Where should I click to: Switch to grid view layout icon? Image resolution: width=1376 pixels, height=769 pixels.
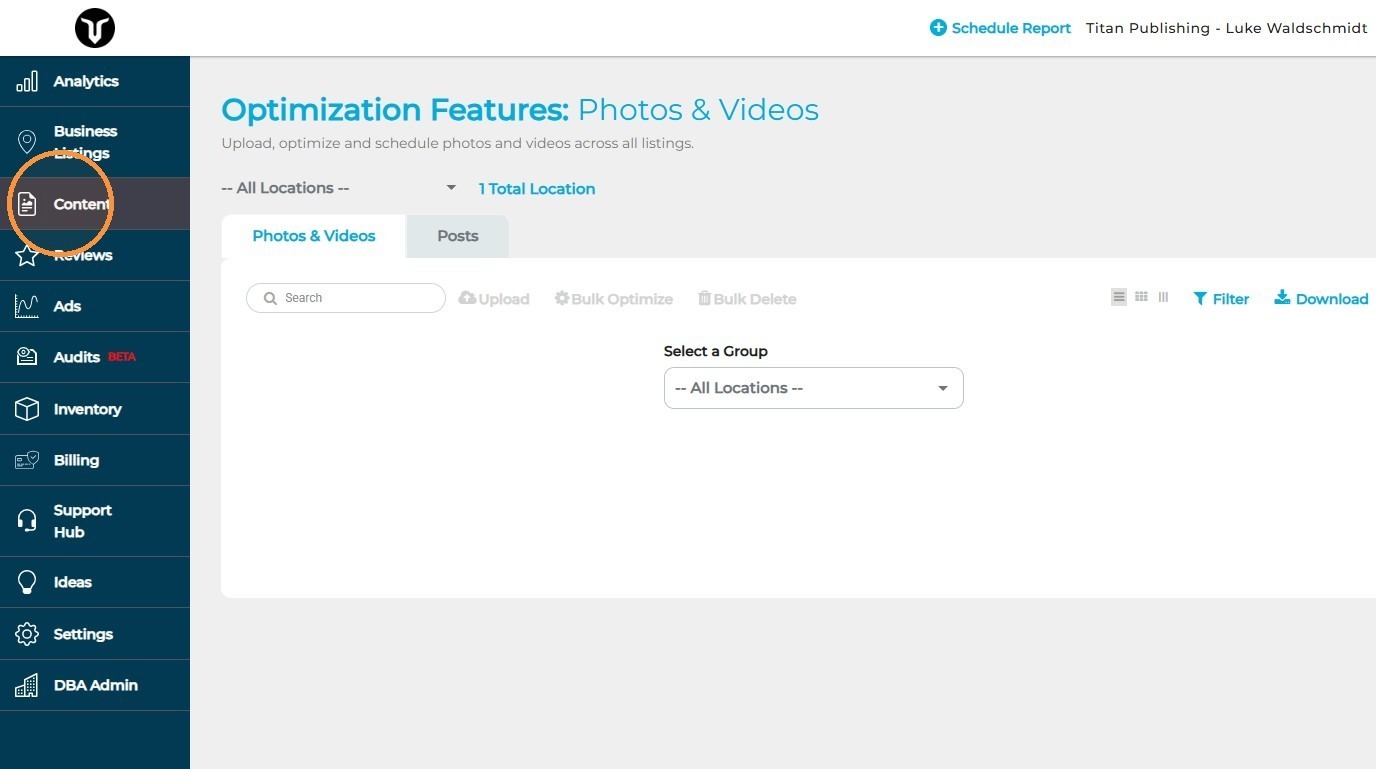pos(1141,297)
